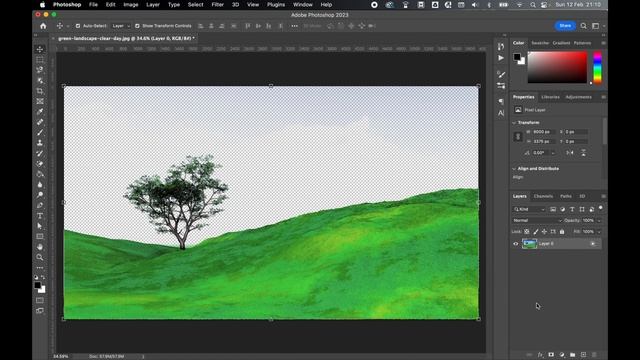Open the Character panel icon
640x360 pixels.
501,113
